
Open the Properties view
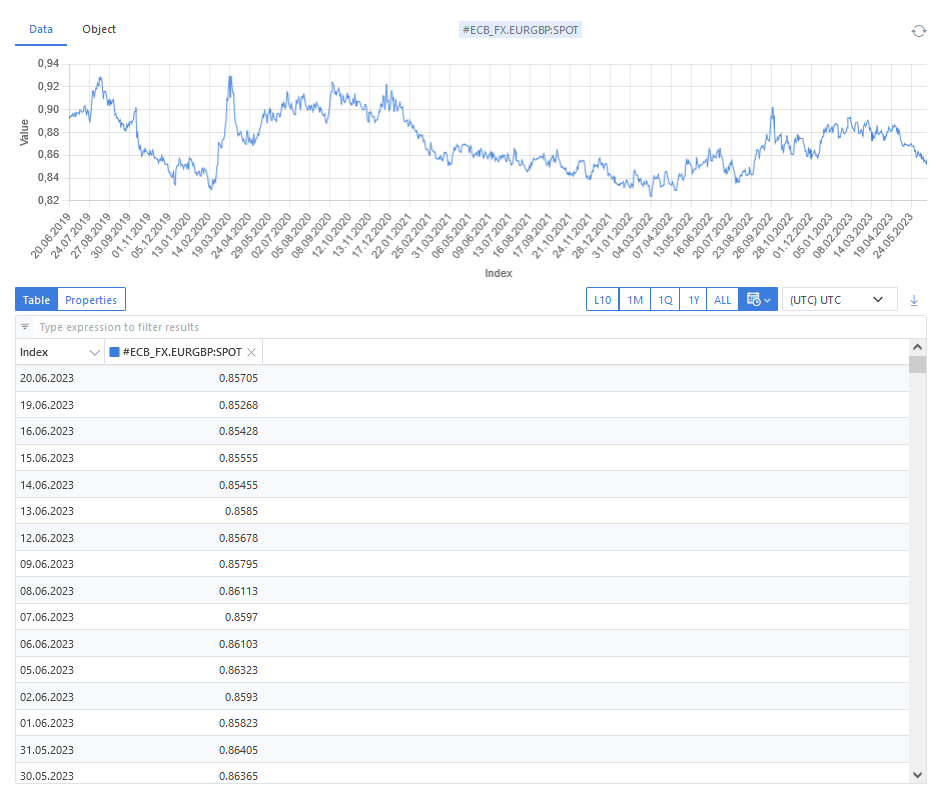click(91, 300)
